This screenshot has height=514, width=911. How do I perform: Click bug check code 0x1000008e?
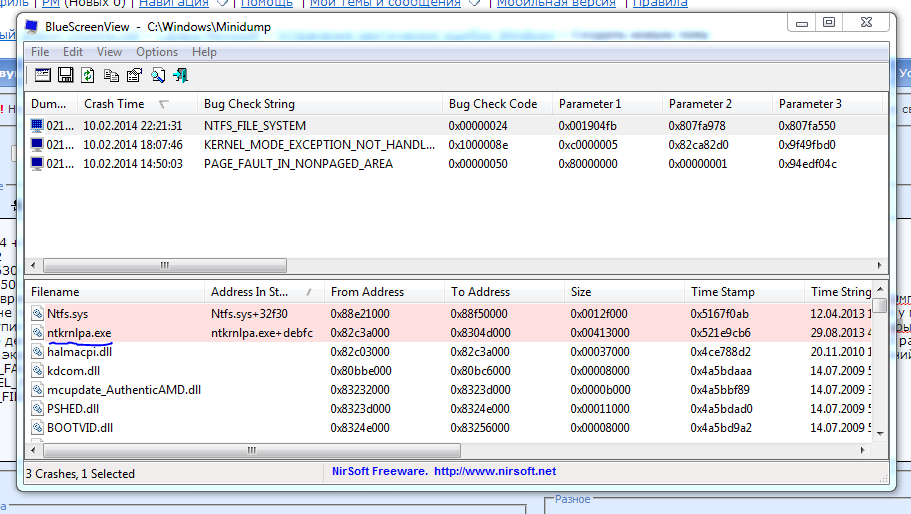point(478,145)
